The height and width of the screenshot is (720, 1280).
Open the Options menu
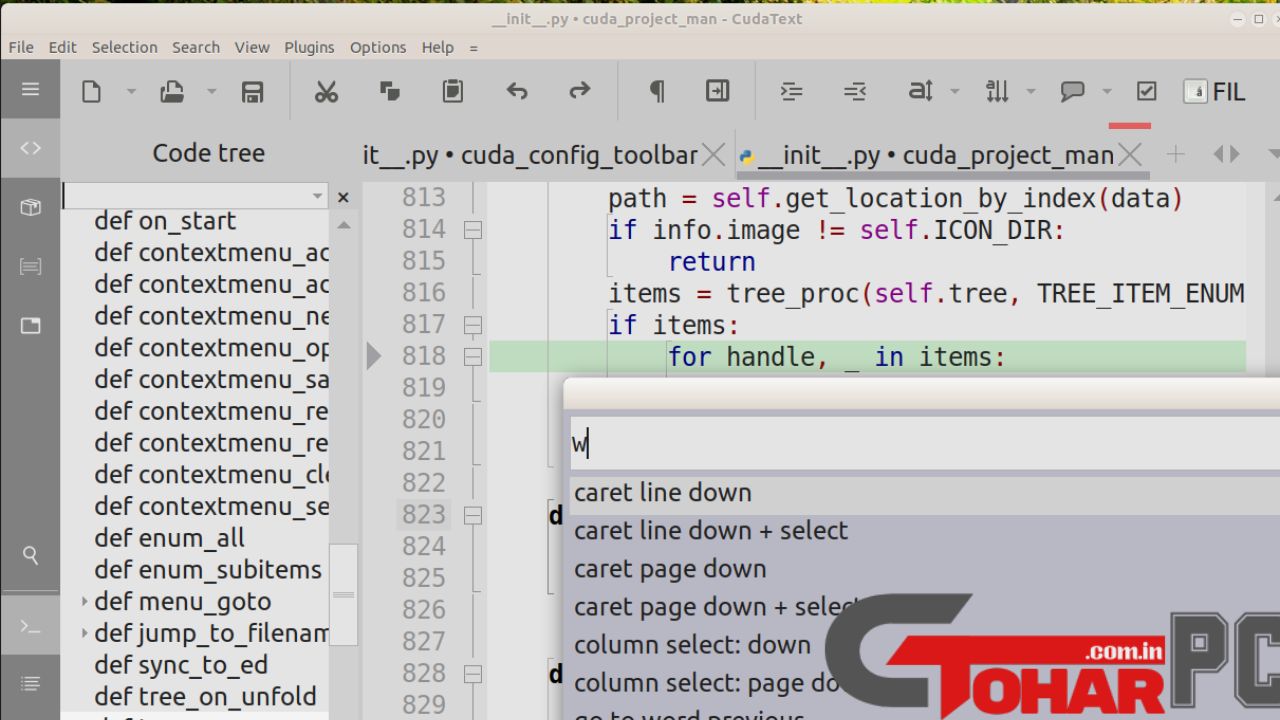(378, 47)
